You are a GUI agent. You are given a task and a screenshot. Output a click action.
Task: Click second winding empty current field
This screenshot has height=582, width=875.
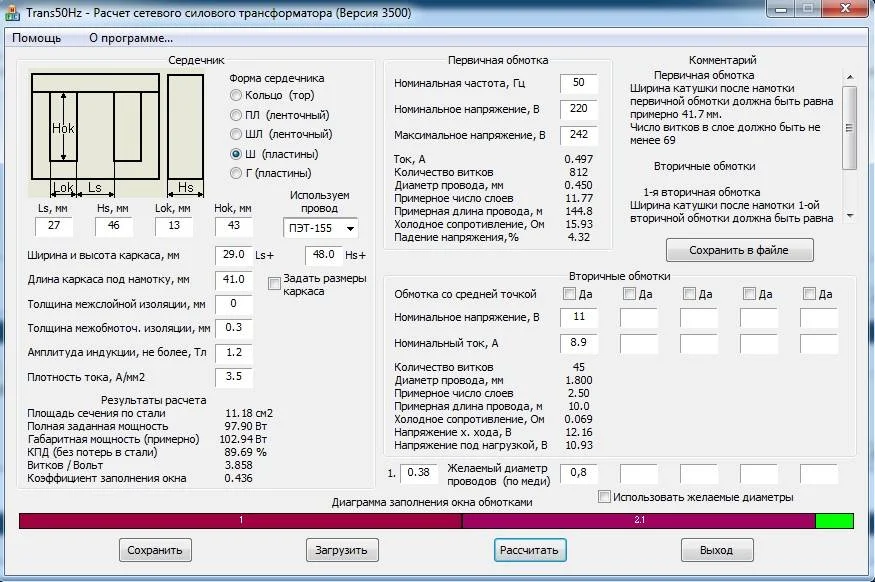[x=639, y=343]
